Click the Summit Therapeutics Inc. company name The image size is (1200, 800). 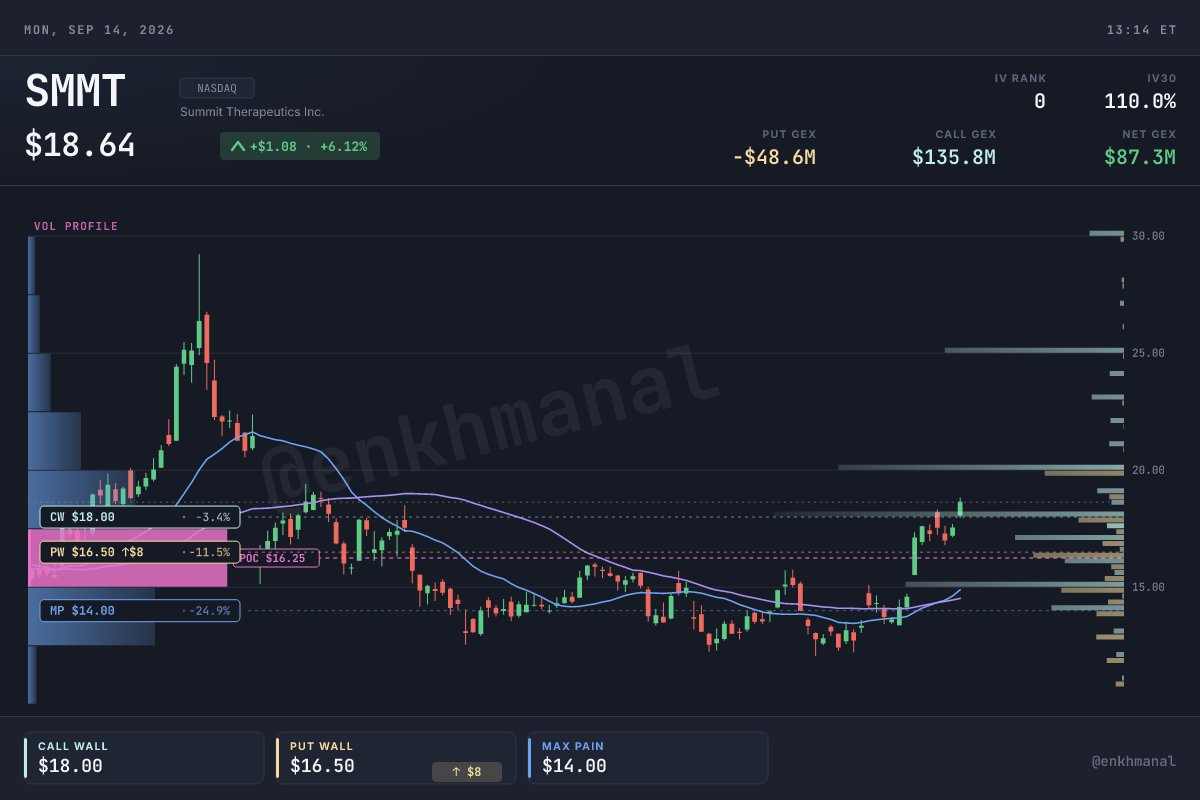click(x=252, y=112)
